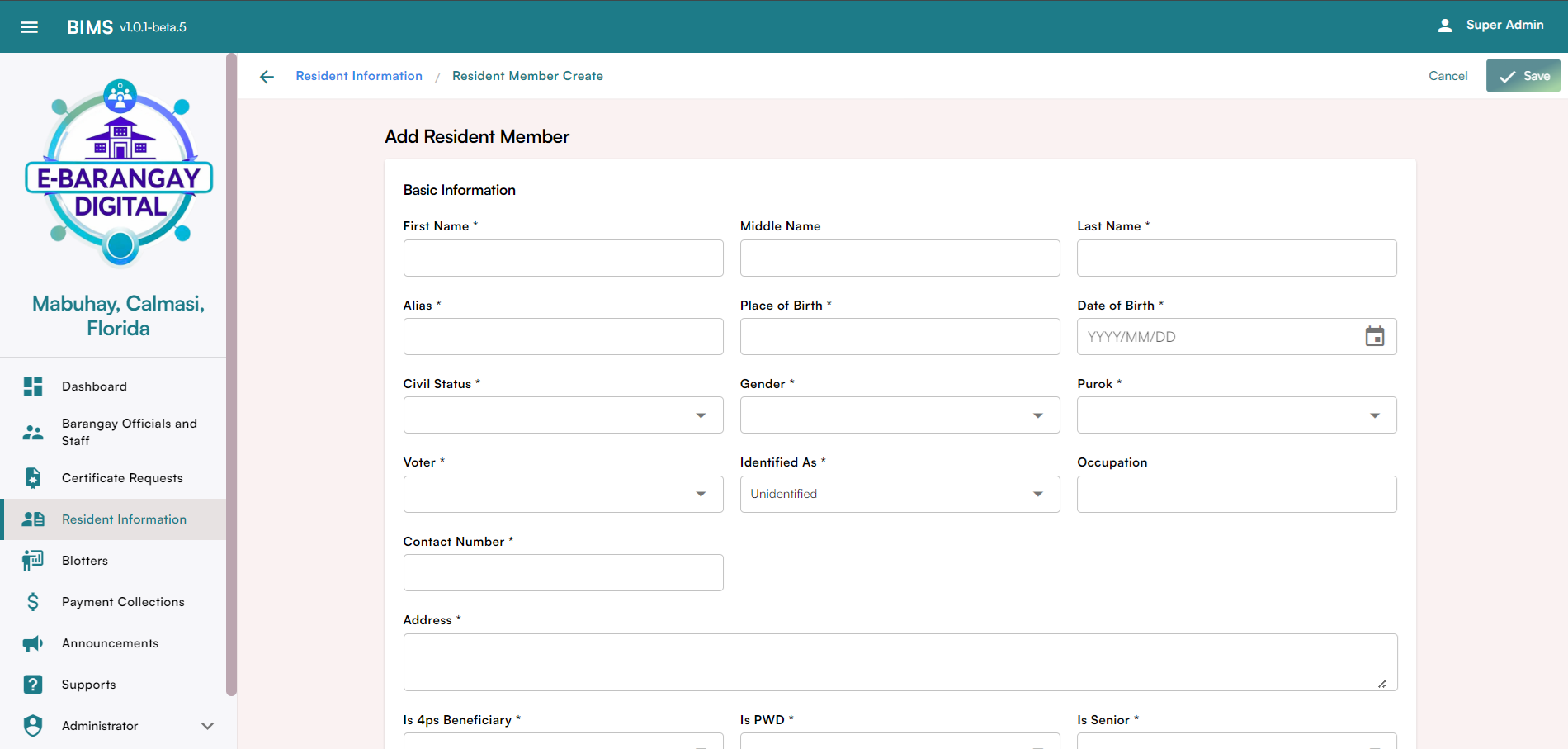Open the Purok dropdown

tap(1236, 415)
